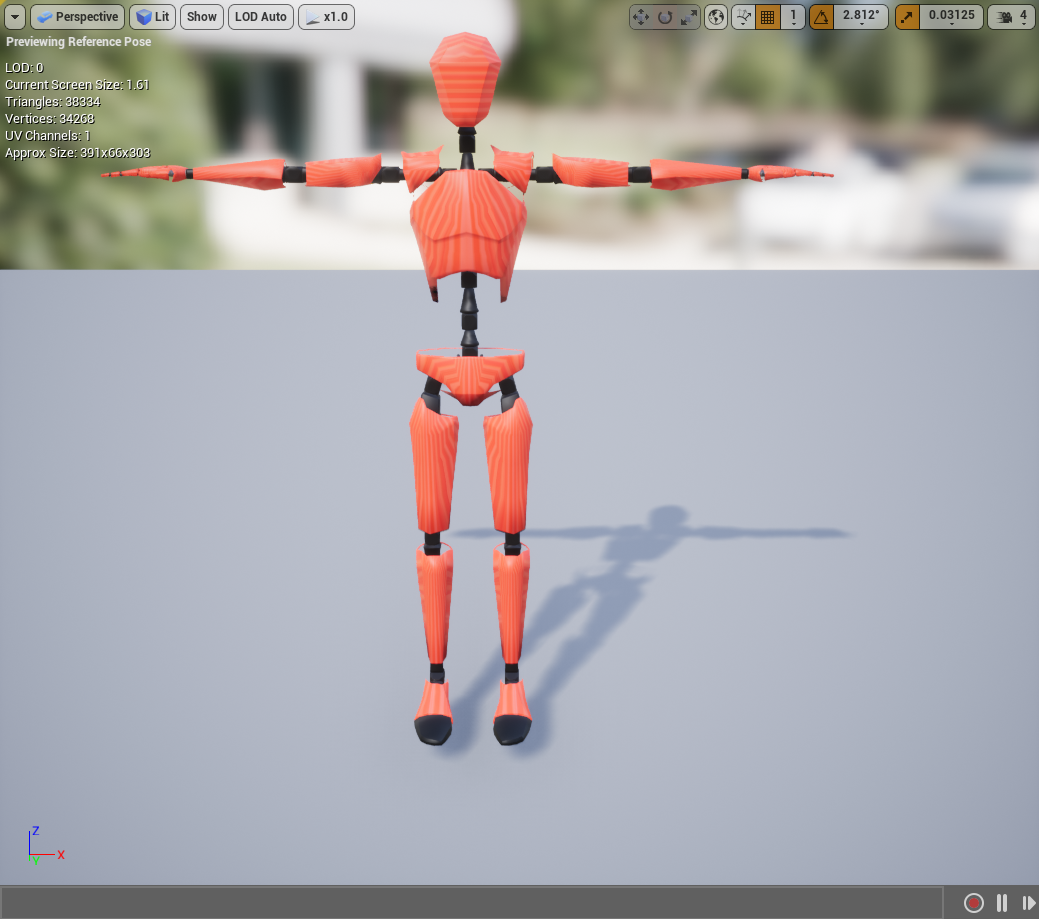Click the animation timeline scrub bar

(x=472, y=903)
